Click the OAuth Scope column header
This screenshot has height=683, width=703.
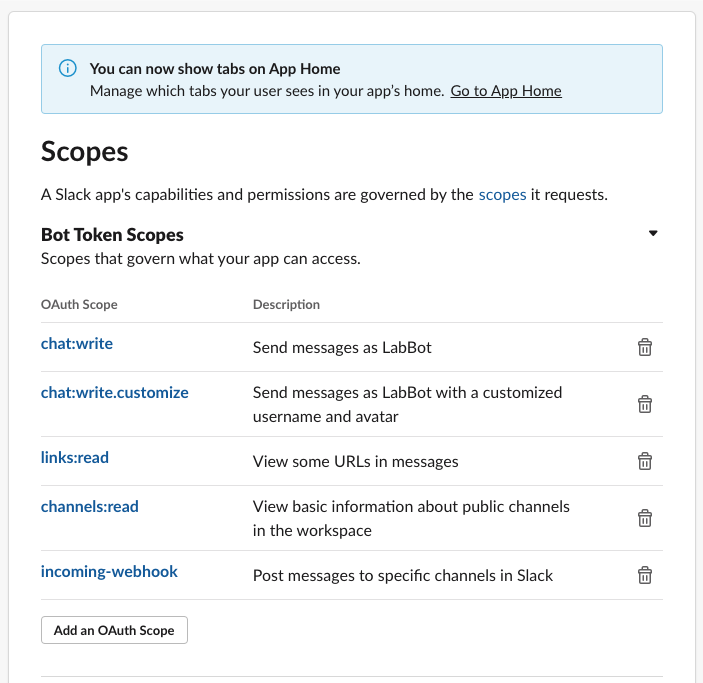pyautogui.click(x=79, y=304)
